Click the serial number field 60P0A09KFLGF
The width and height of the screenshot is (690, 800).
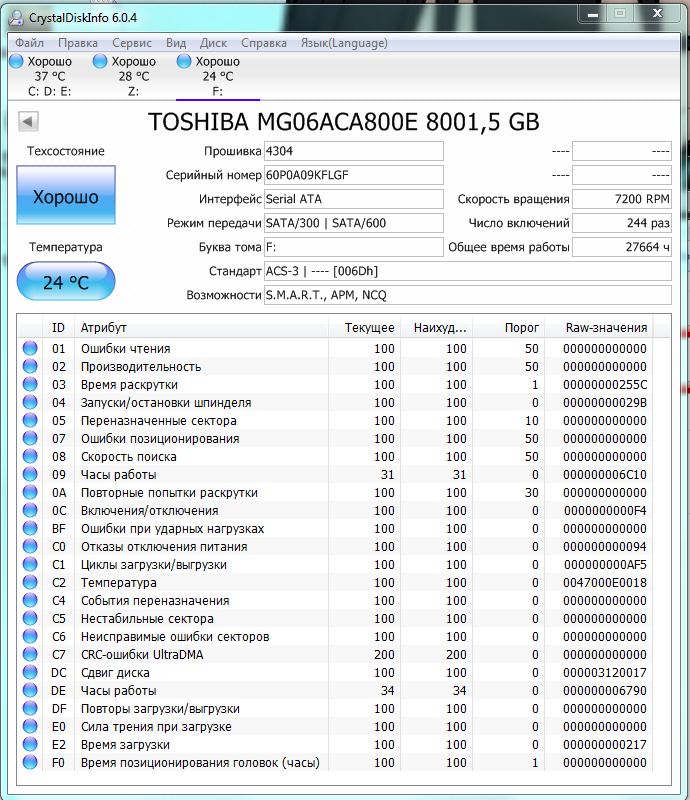click(354, 175)
